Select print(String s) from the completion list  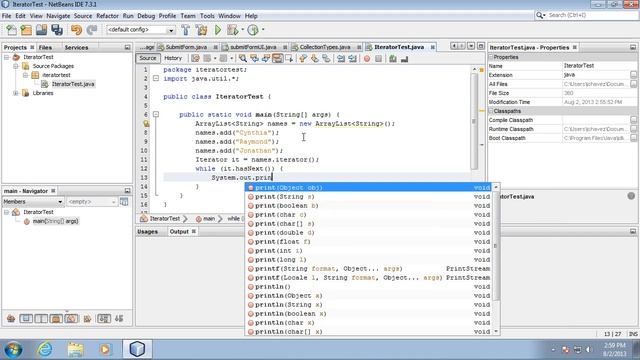coord(368,197)
